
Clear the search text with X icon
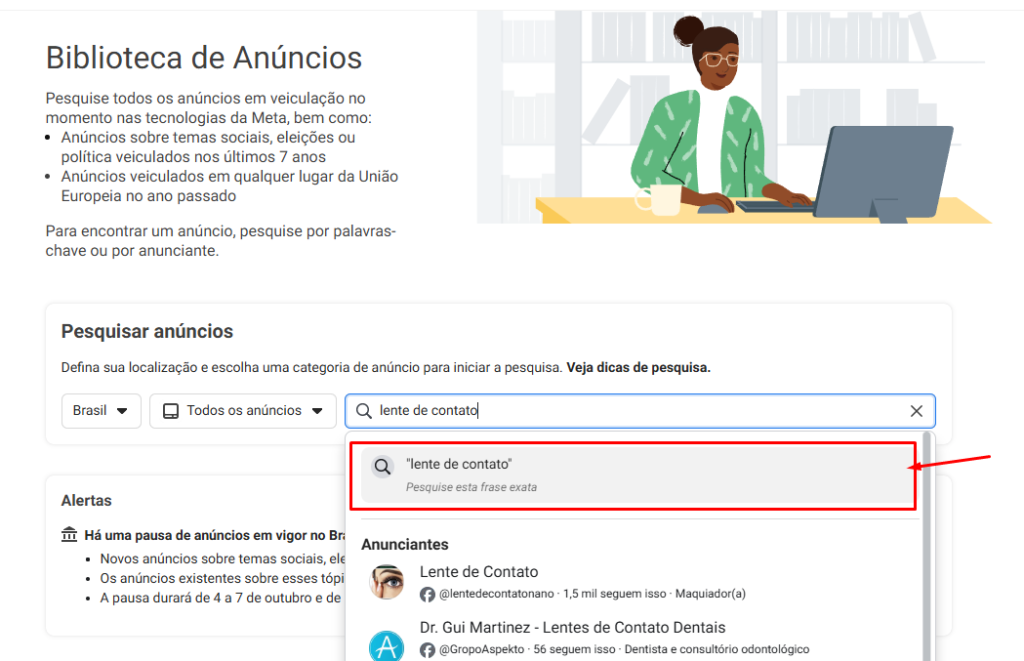coord(916,411)
